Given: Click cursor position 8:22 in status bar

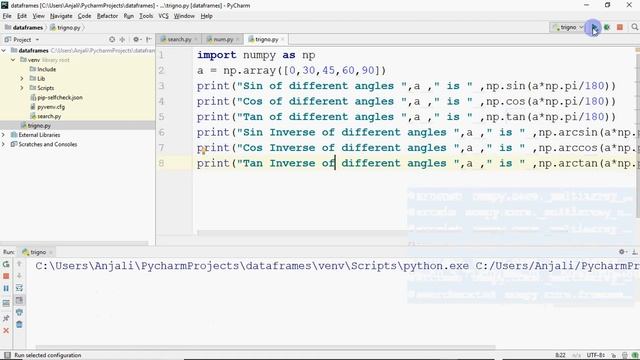Looking at the screenshot, I should pyautogui.click(x=560, y=355).
